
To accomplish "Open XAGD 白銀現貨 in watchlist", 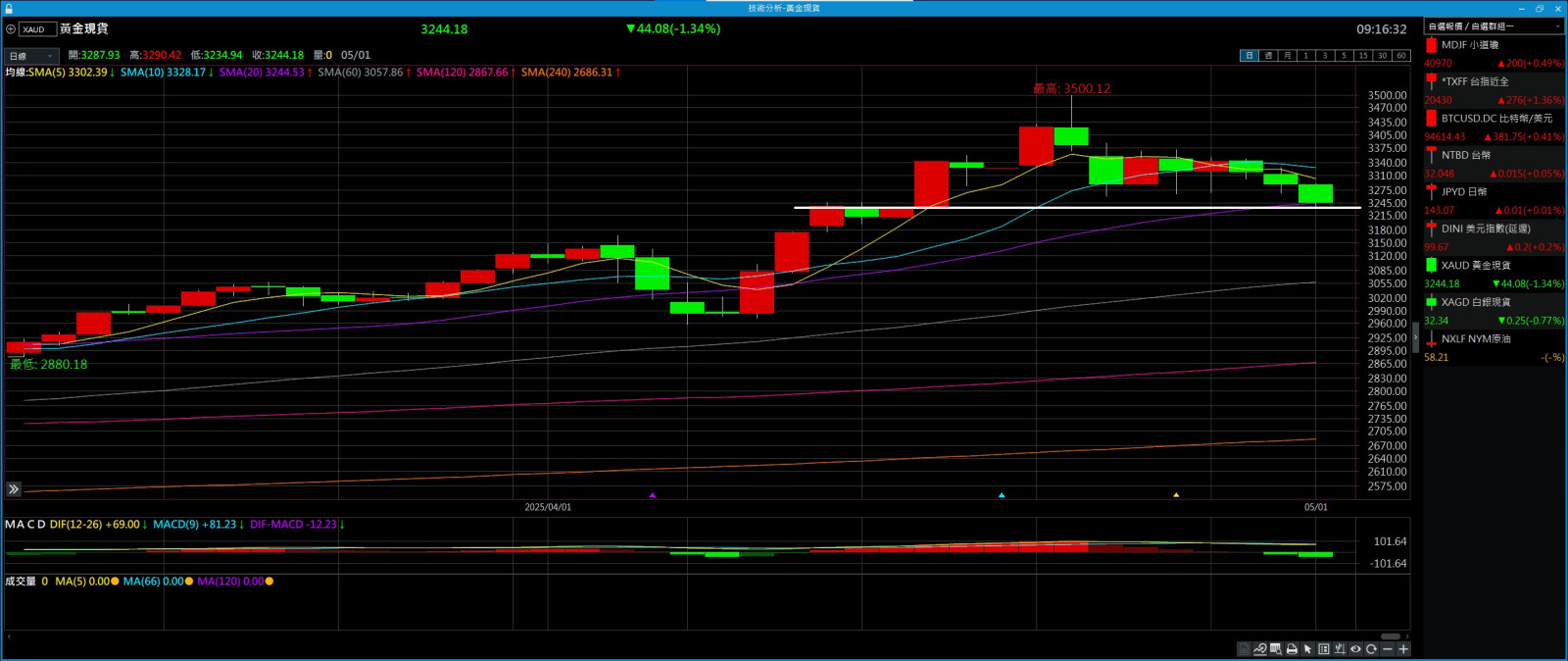I will point(1494,302).
